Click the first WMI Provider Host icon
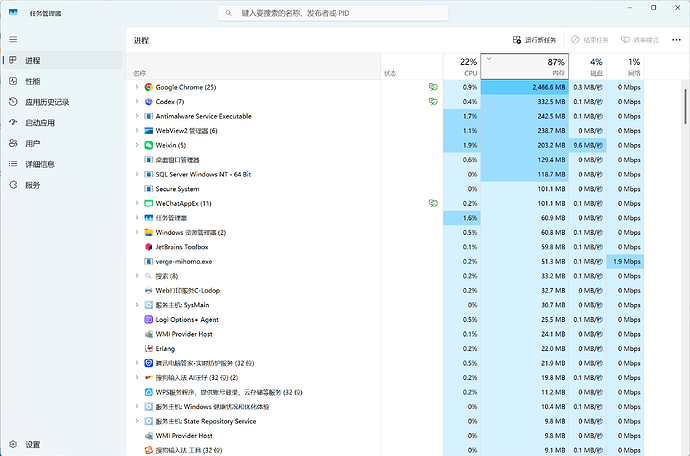This screenshot has width=690, height=456. [x=149, y=334]
